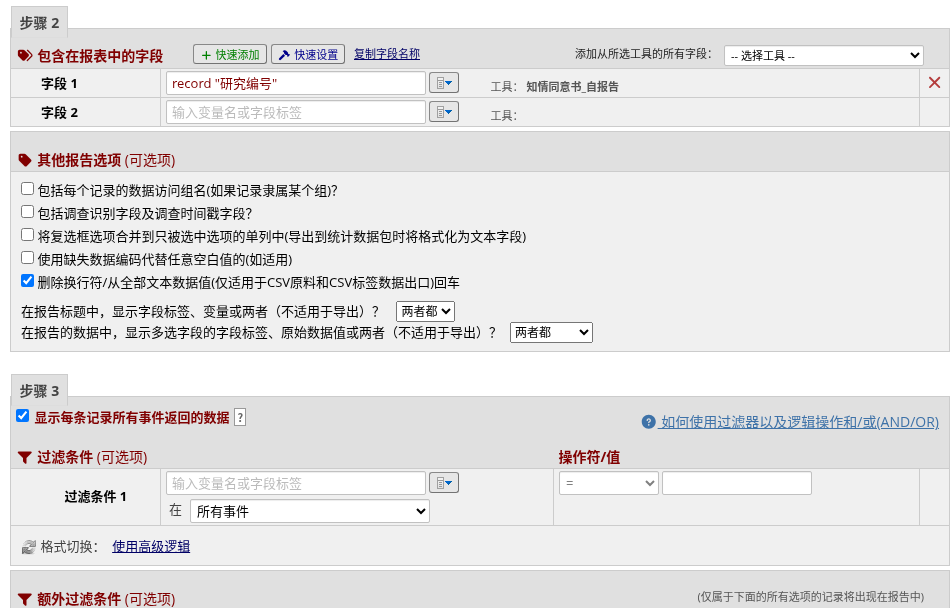Click the 复制字段名称 link

click(x=387, y=54)
